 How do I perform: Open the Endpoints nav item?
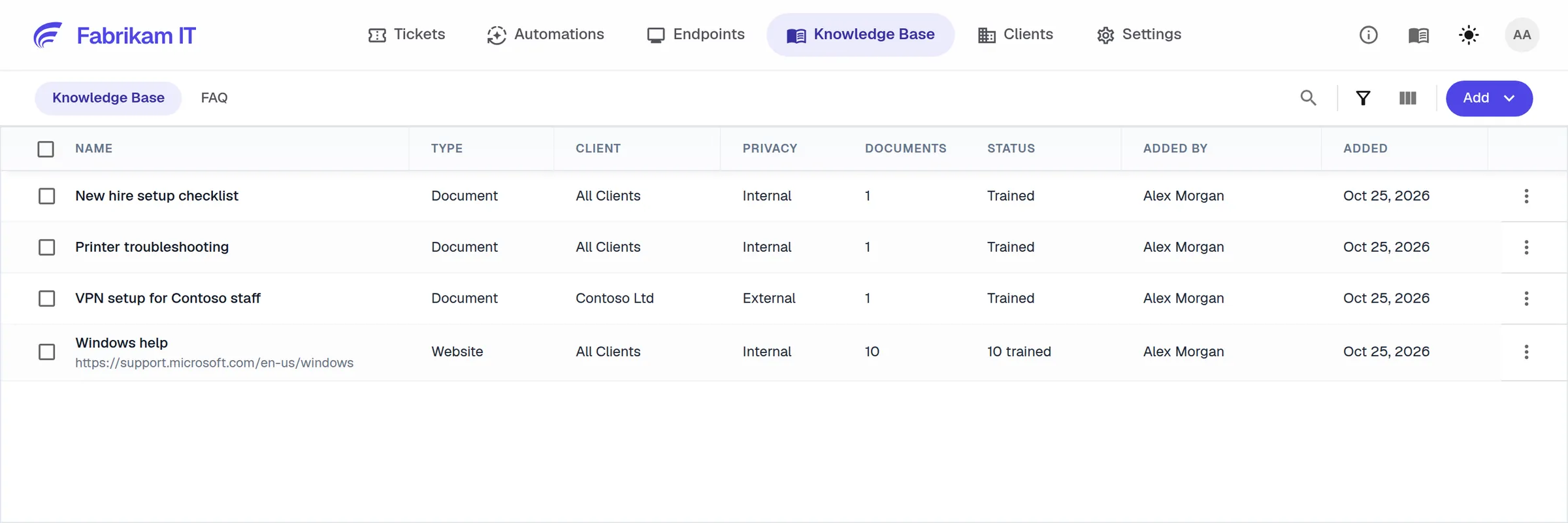coord(696,35)
